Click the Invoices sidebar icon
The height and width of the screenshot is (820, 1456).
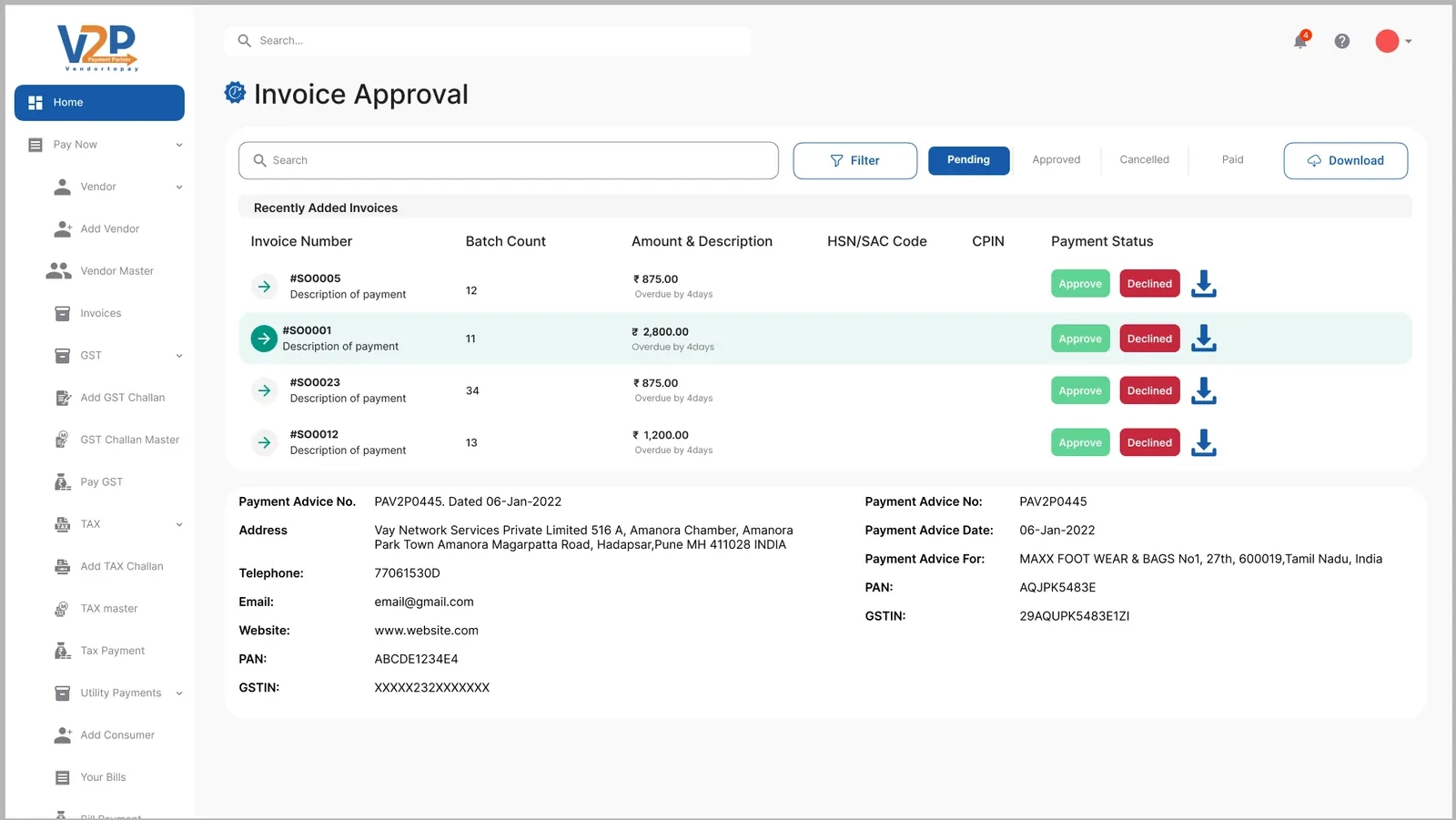[63, 313]
